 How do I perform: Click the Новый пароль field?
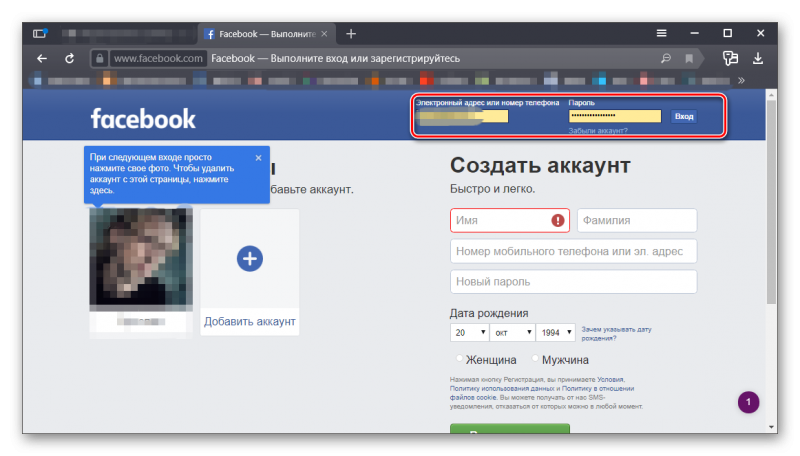pyautogui.click(x=573, y=282)
